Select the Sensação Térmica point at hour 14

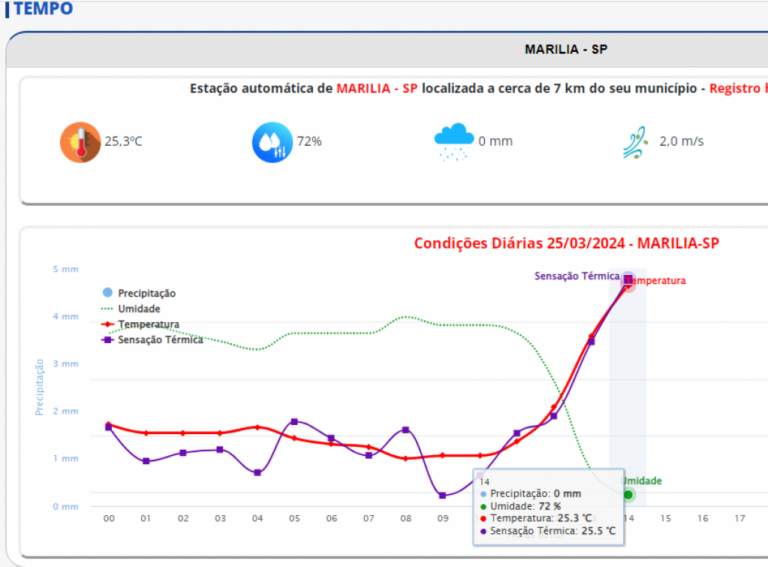628,280
